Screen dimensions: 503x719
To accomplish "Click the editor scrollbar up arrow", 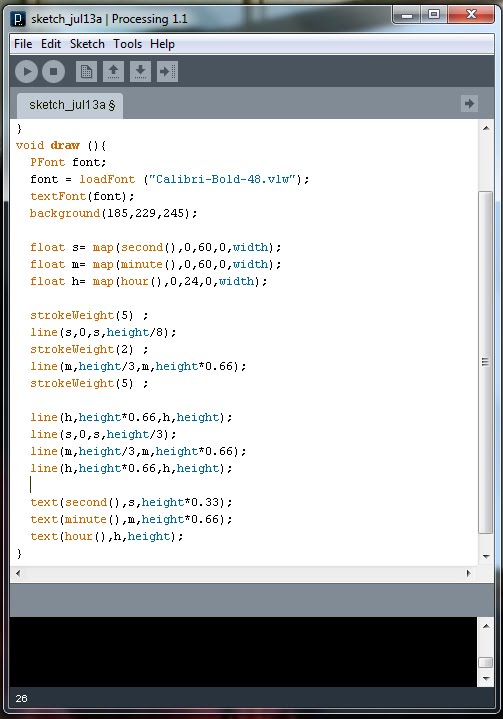I will [x=486, y=128].
